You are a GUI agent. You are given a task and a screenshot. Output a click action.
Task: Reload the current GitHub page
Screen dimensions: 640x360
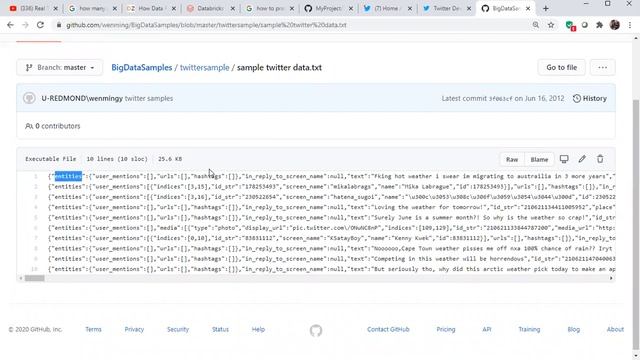tap(40, 25)
